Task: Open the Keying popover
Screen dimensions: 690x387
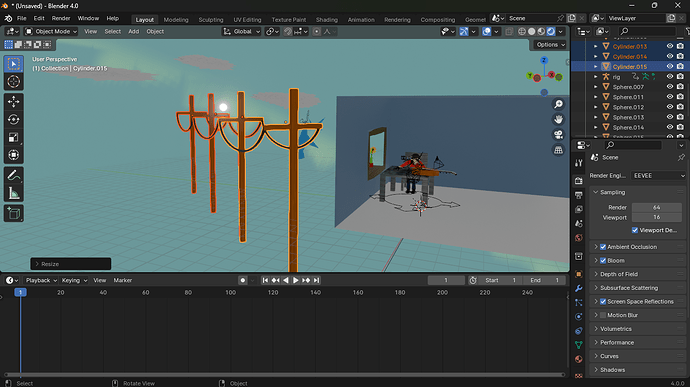Action: pos(74,280)
